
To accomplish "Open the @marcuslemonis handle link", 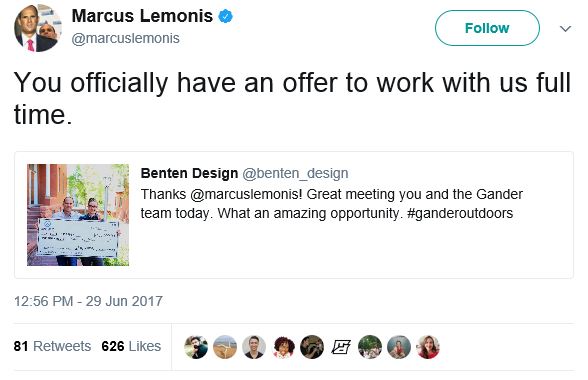I will coord(125,38).
